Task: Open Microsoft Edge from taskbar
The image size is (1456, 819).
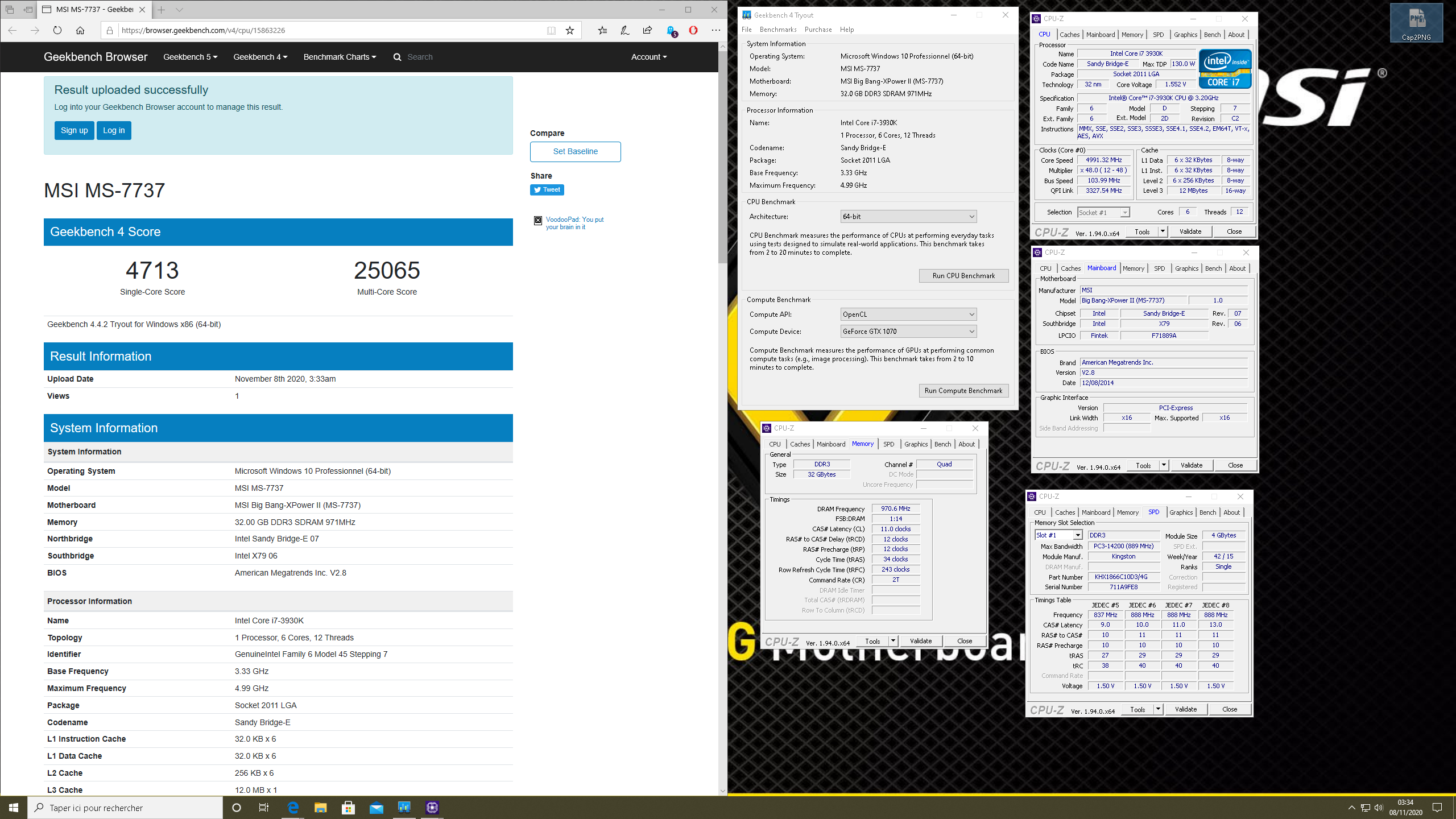Action: coord(293,808)
